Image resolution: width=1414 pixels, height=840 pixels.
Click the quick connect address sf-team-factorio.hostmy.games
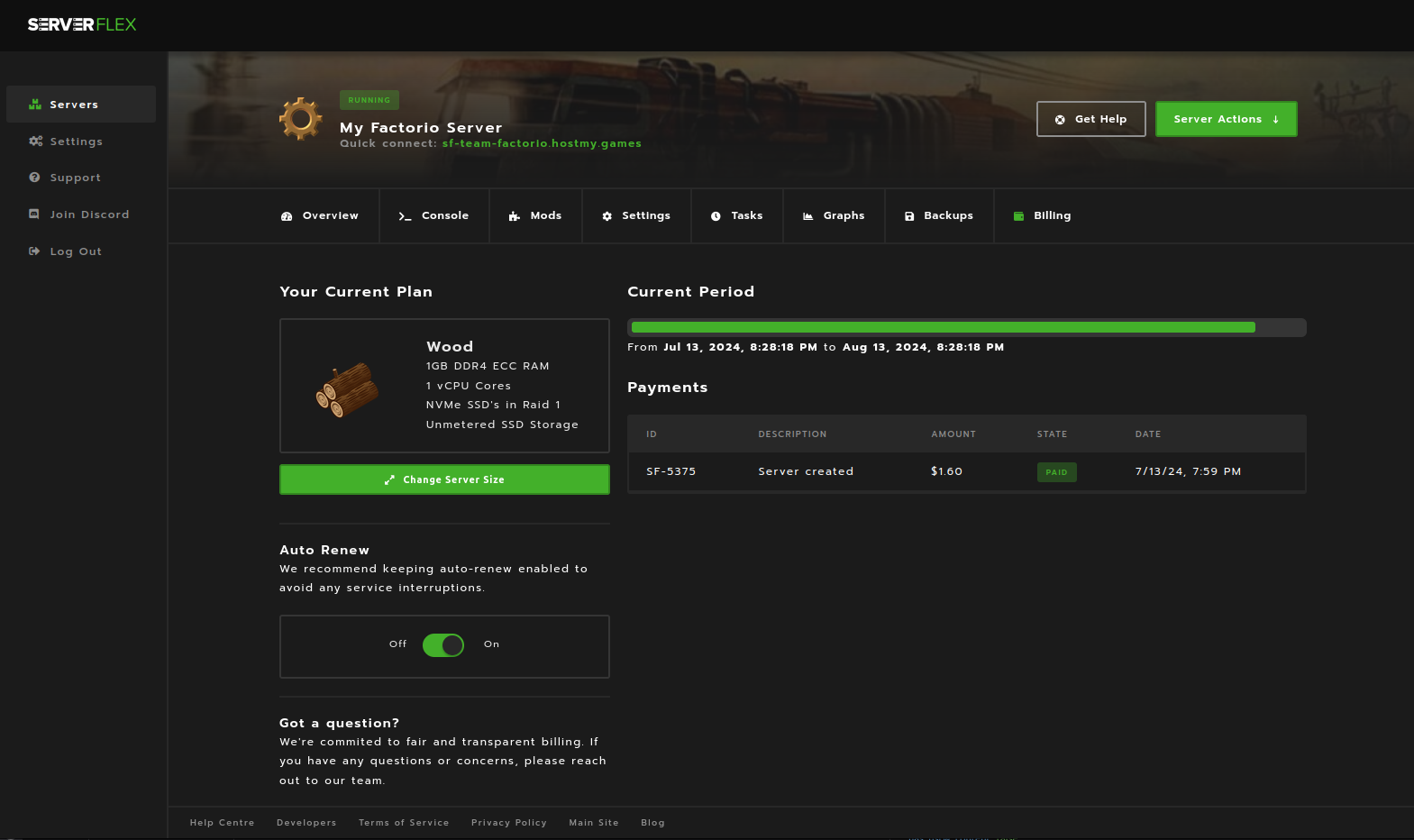coord(542,143)
